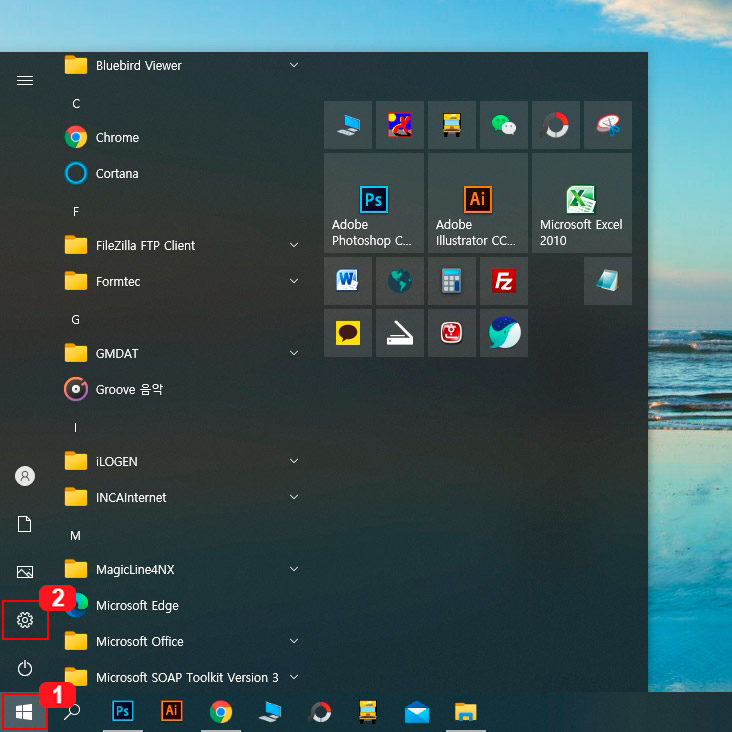Launch the yellow school bus tile
Image resolution: width=732 pixels, height=732 pixels.
451,125
